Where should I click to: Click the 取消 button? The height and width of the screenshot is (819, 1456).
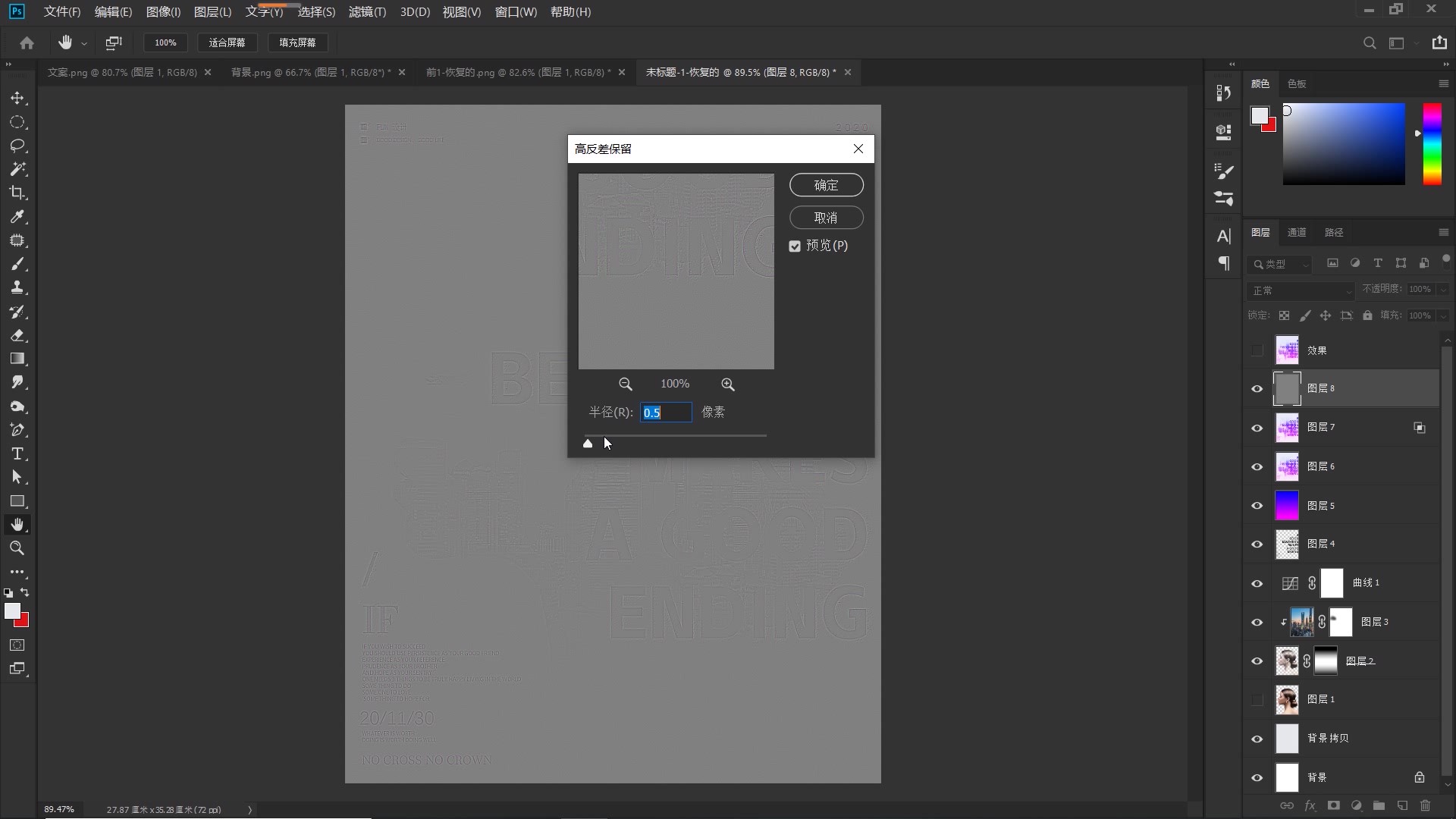point(826,218)
